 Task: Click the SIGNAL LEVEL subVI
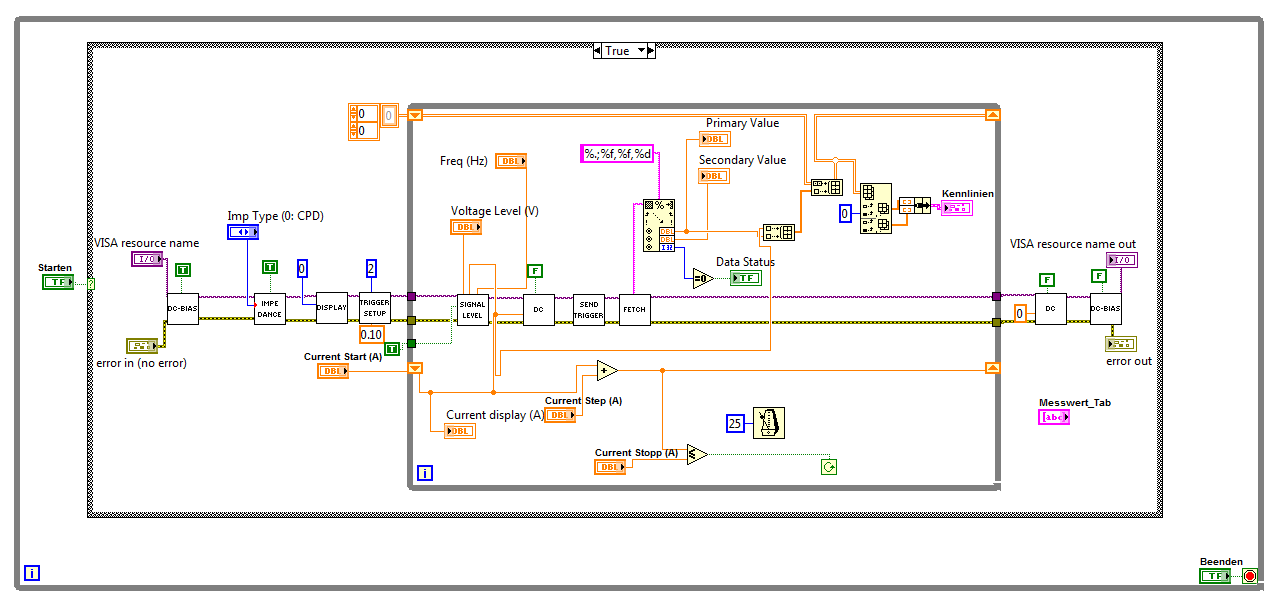point(473,310)
